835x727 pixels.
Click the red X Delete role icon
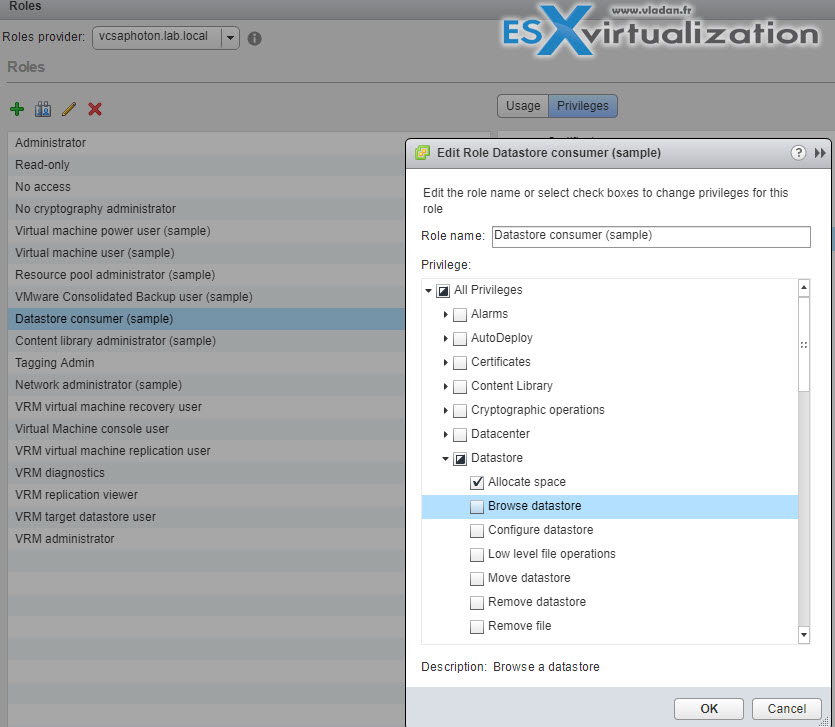95,109
